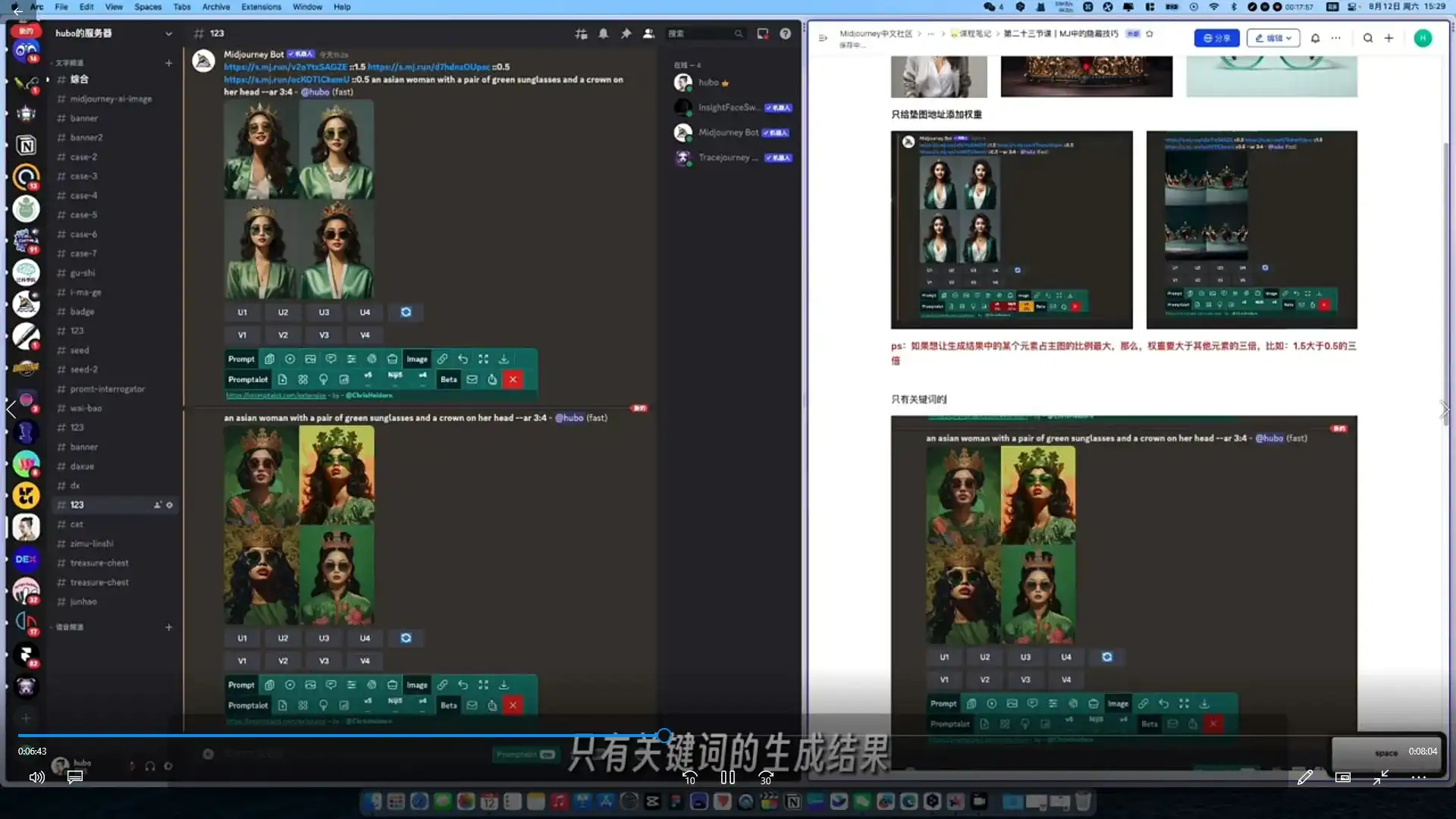Toggle subtitles in the video player
Image resolution: width=1456 pixels, height=819 pixels.
pyautogui.click(x=74, y=777)
